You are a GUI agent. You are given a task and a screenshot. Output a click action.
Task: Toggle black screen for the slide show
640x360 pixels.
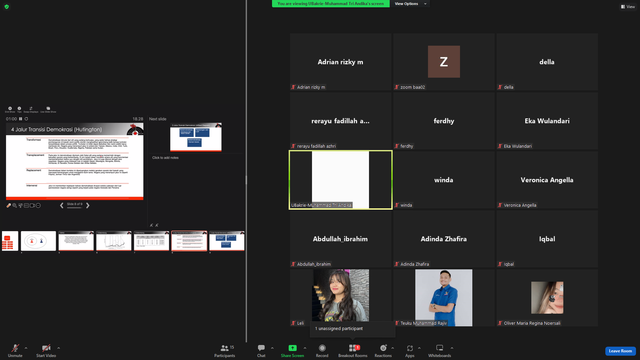(27, 206)
